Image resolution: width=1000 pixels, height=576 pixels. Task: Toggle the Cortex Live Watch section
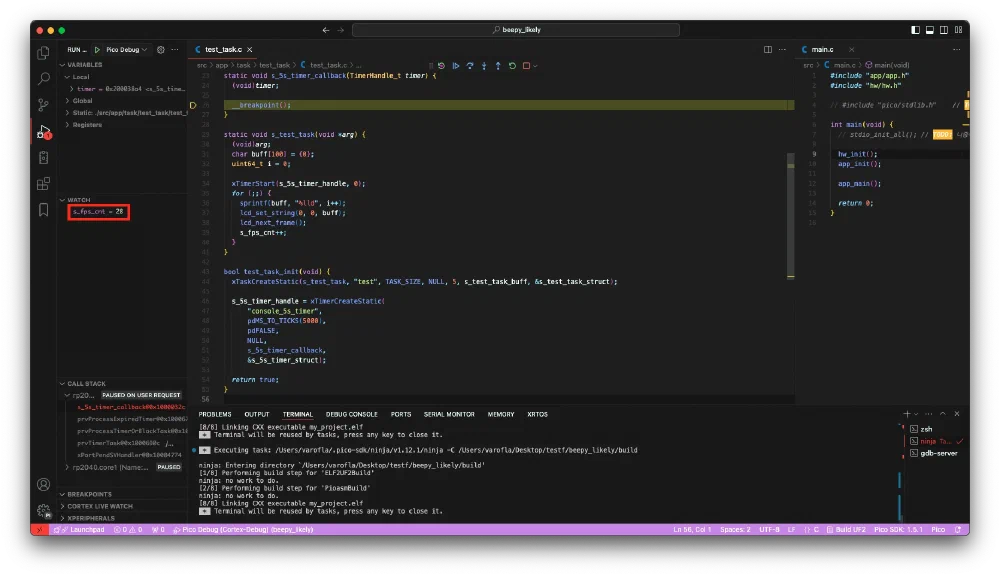click(98, 506)
